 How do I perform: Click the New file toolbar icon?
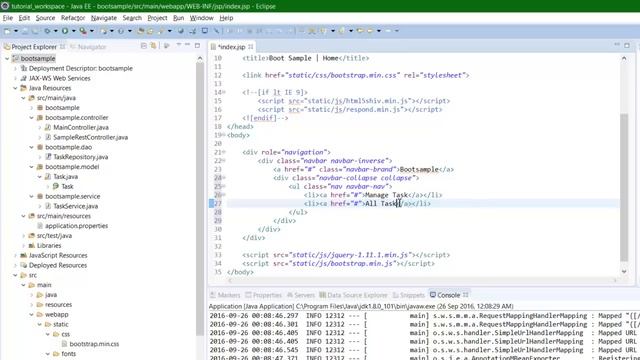7,31
